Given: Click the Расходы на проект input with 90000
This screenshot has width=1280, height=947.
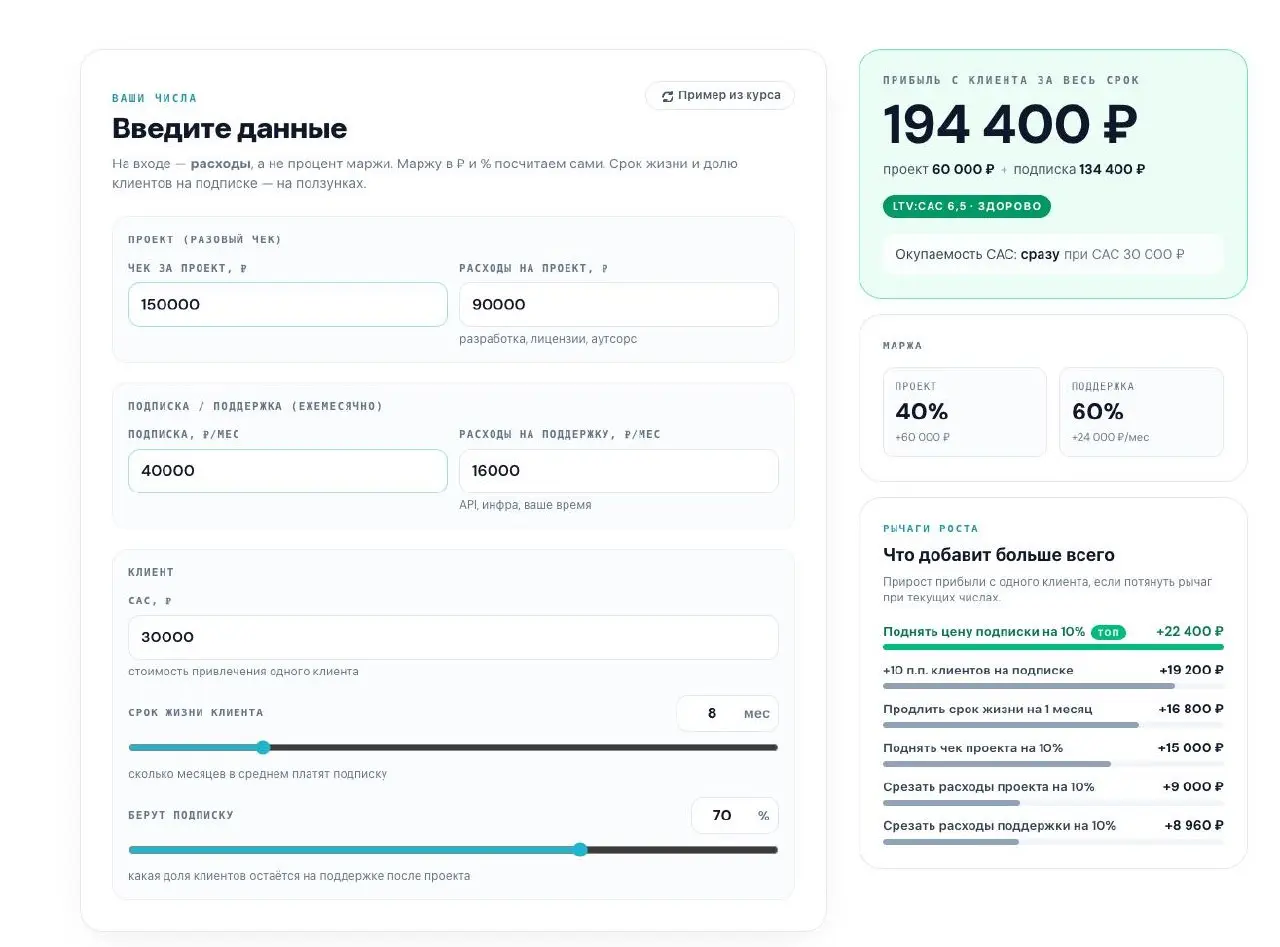Looking at the screenshot, I should tap(619, 304).
